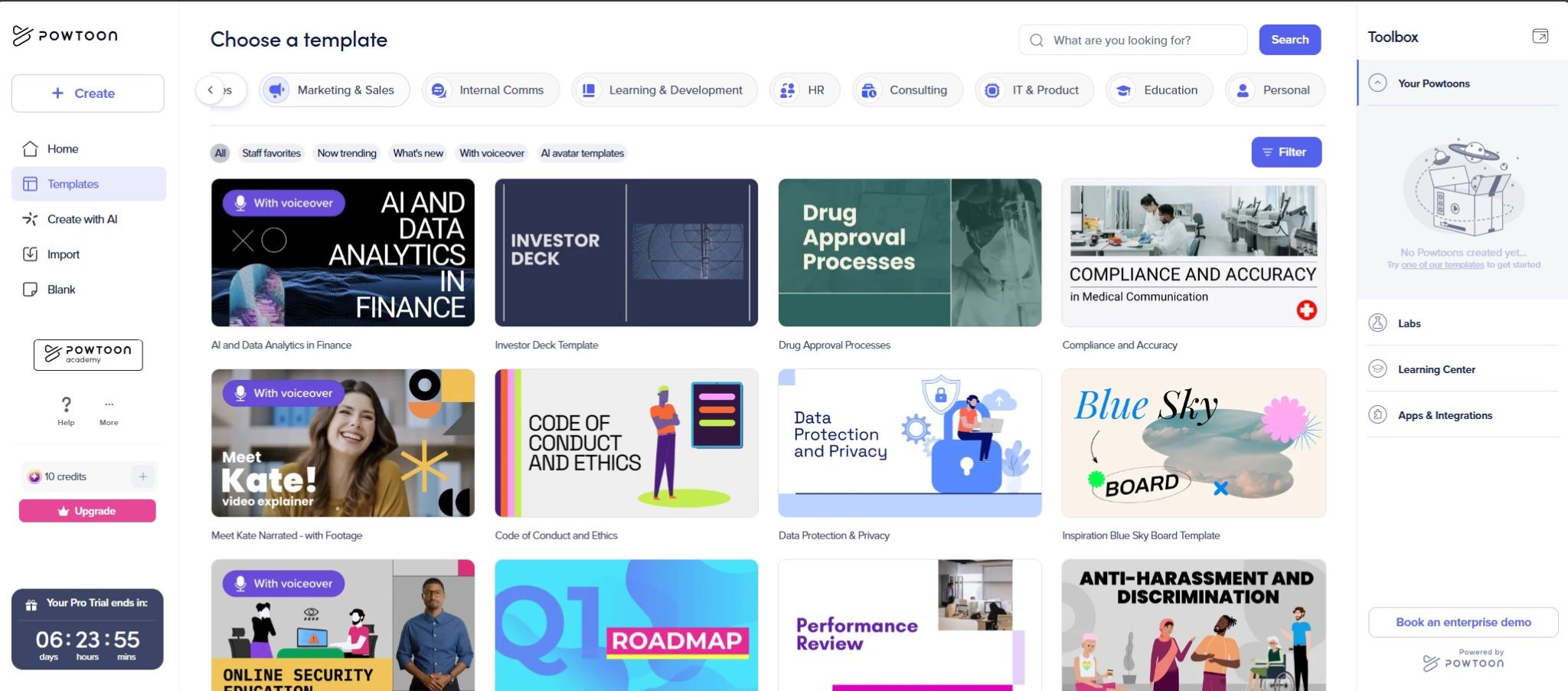1568x691 pixels.
Task: Expand the Labs section
Action: pyautogui.click(x=1462, y=323)
